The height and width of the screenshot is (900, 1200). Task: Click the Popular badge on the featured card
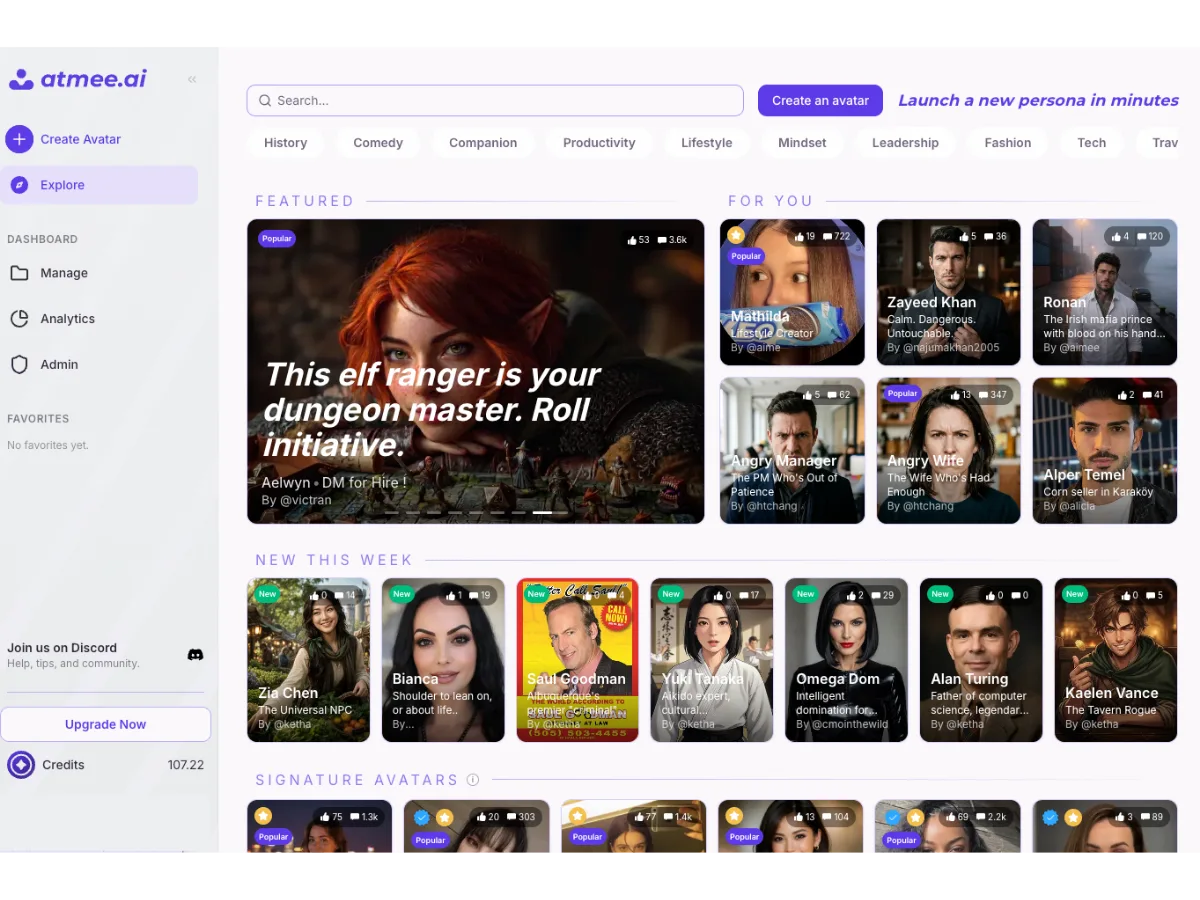pyautogui.click(x=277, y=239)
